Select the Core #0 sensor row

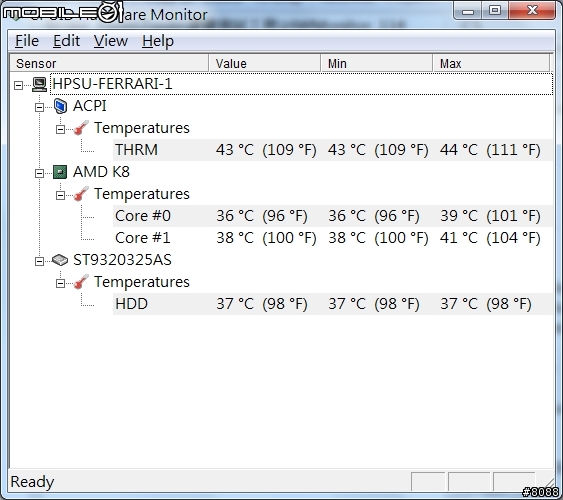click(333, 216)
